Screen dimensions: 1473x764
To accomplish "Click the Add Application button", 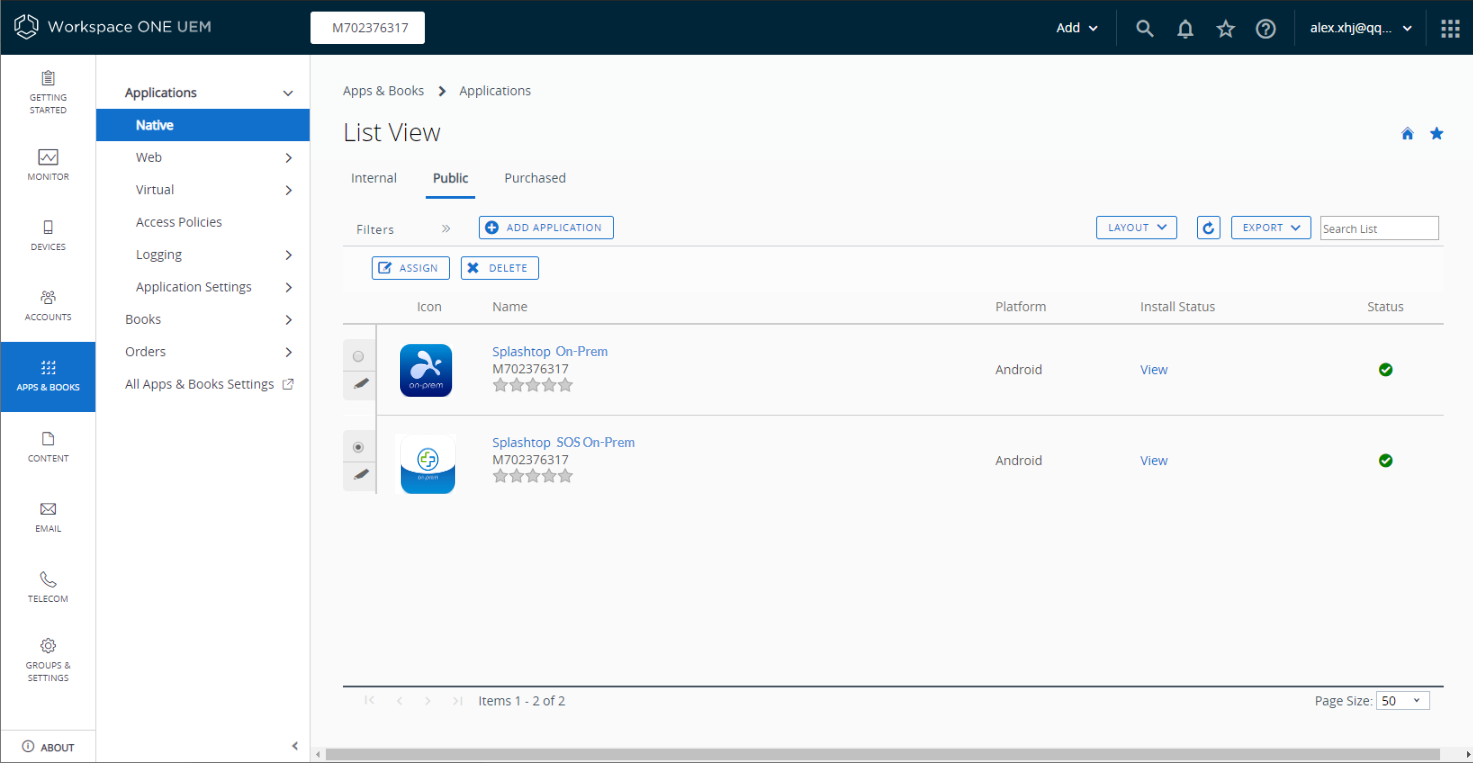I will click(x=546, y=228).
